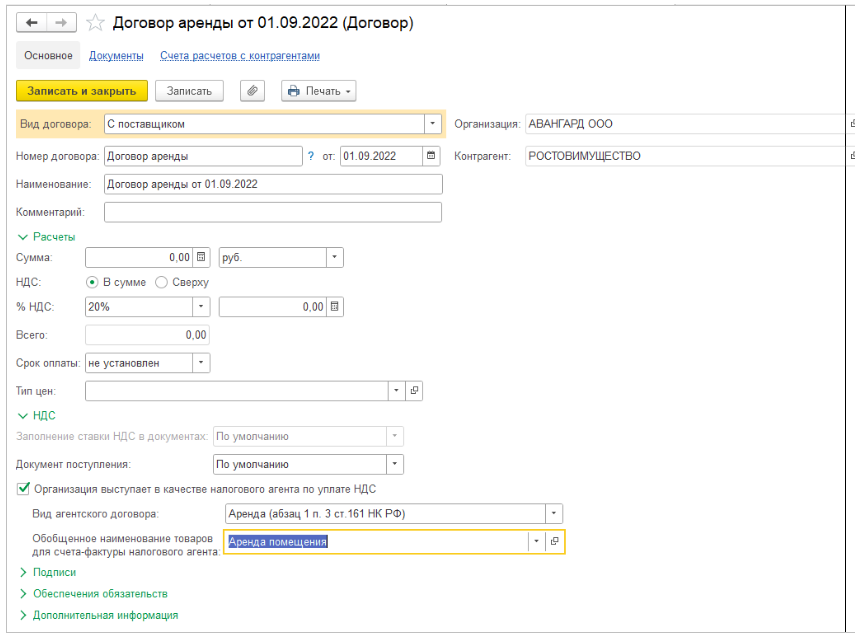
Task: Click the 'Записать и закрыть' button
Action: click(82, 91)
